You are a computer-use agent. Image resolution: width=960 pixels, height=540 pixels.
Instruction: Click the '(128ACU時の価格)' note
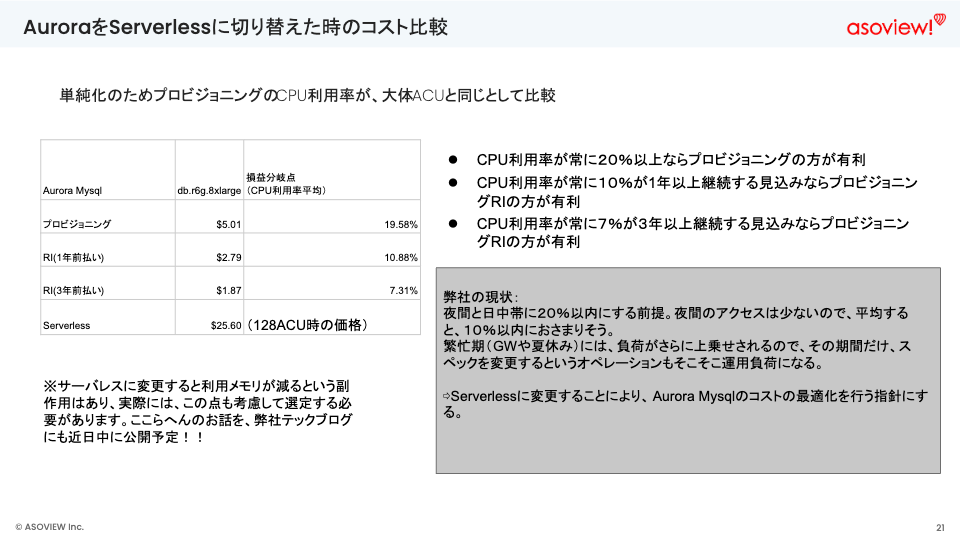coord(307,325)
